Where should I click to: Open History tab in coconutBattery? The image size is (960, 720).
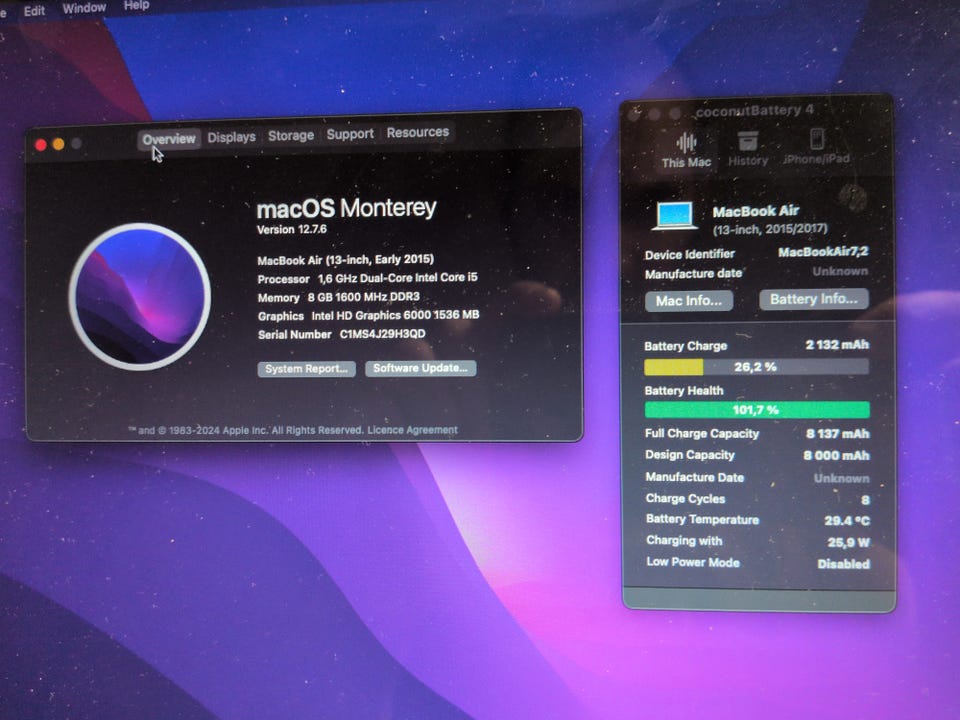(748, 148)
